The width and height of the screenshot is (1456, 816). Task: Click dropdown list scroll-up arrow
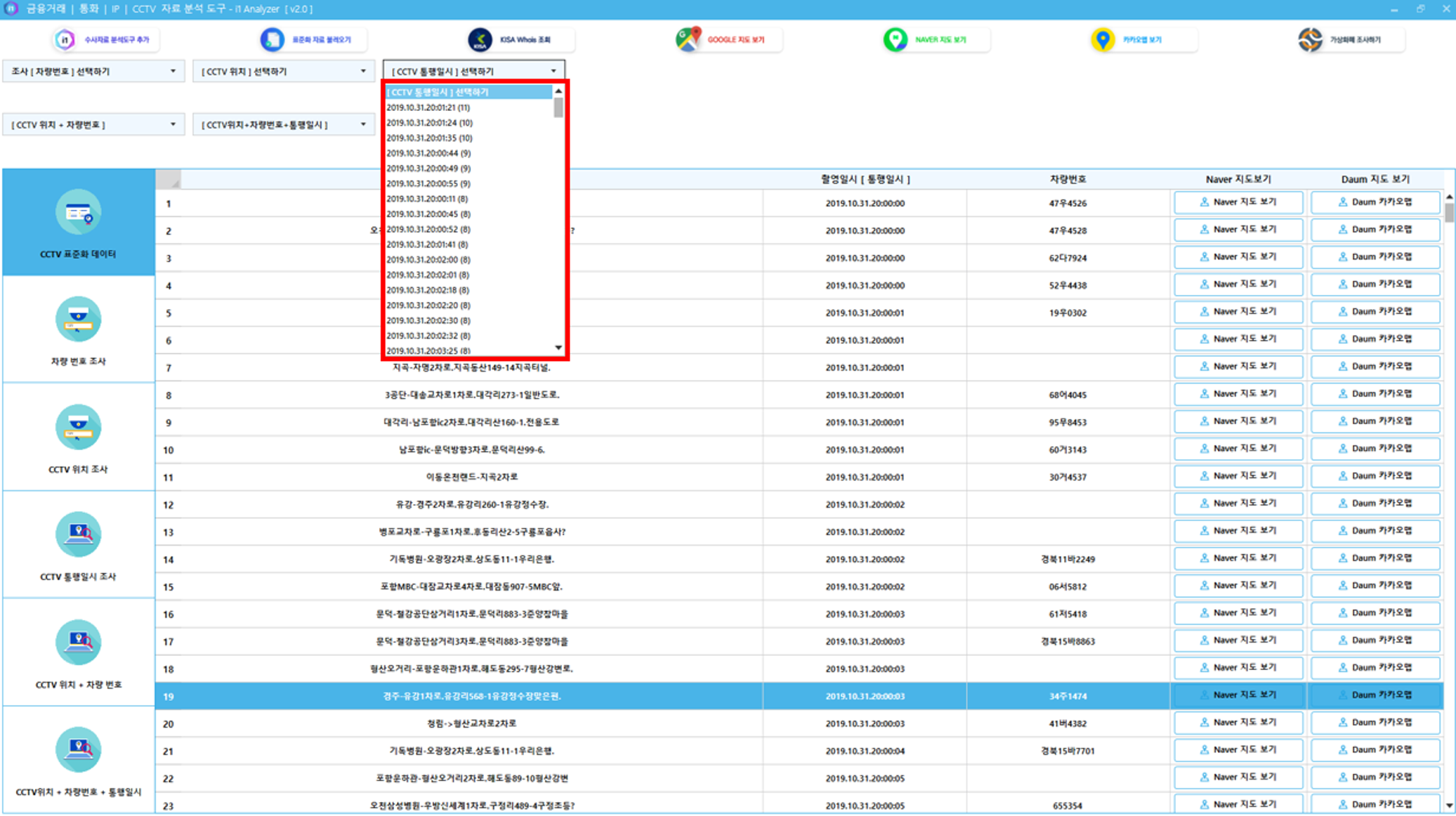pyautogui.click(x=558, y=91)
